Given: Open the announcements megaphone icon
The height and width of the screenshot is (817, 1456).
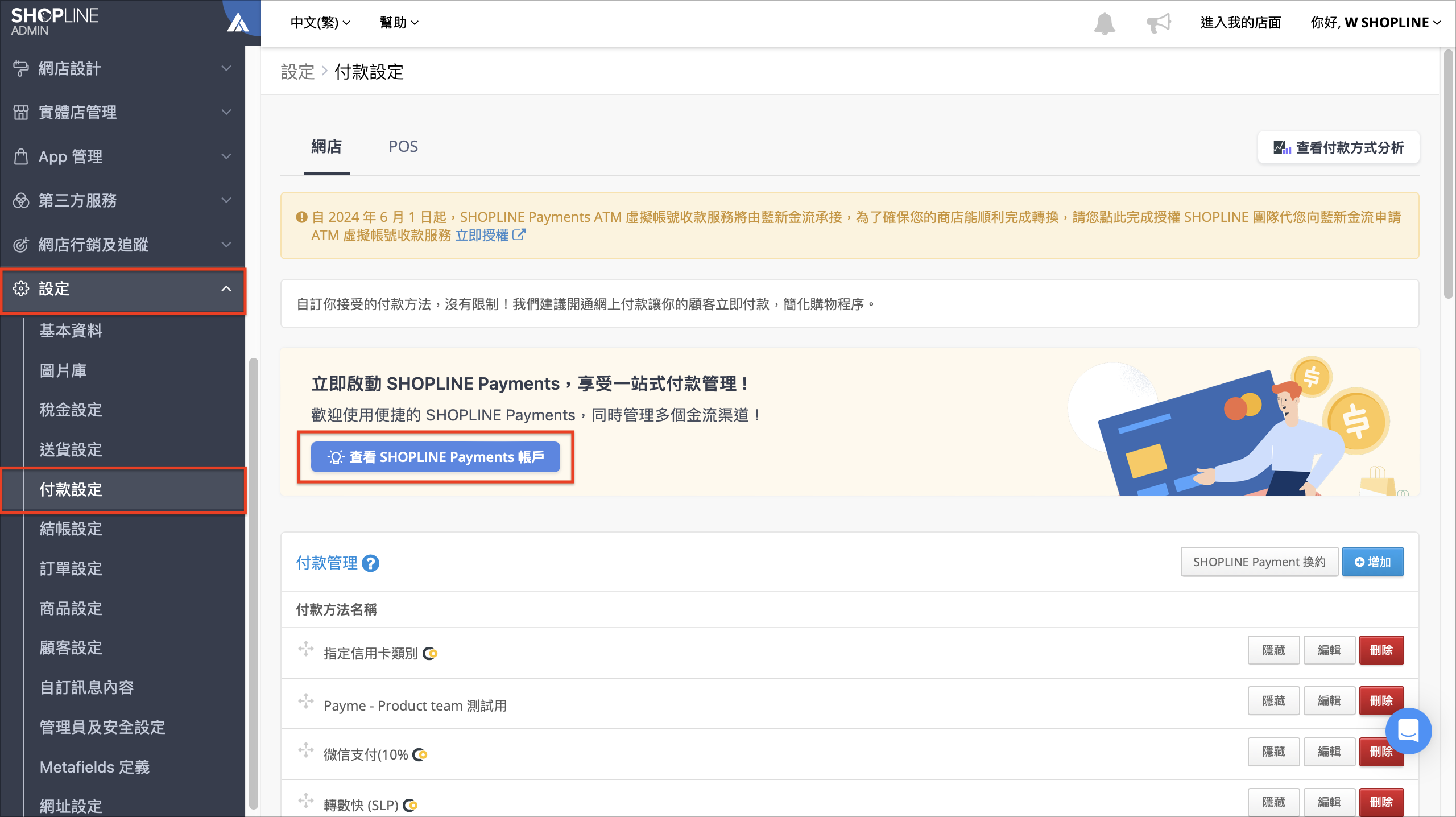Looking at the screenshot, I should [1159, 23].
